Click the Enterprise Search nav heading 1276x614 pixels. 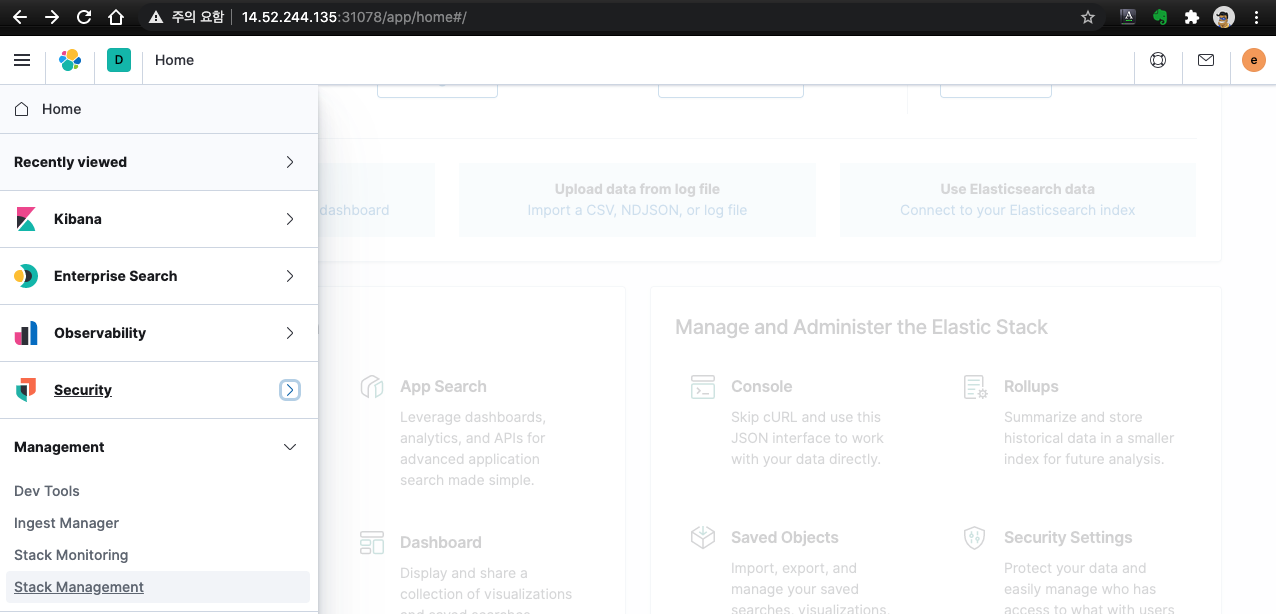[116, 276]
